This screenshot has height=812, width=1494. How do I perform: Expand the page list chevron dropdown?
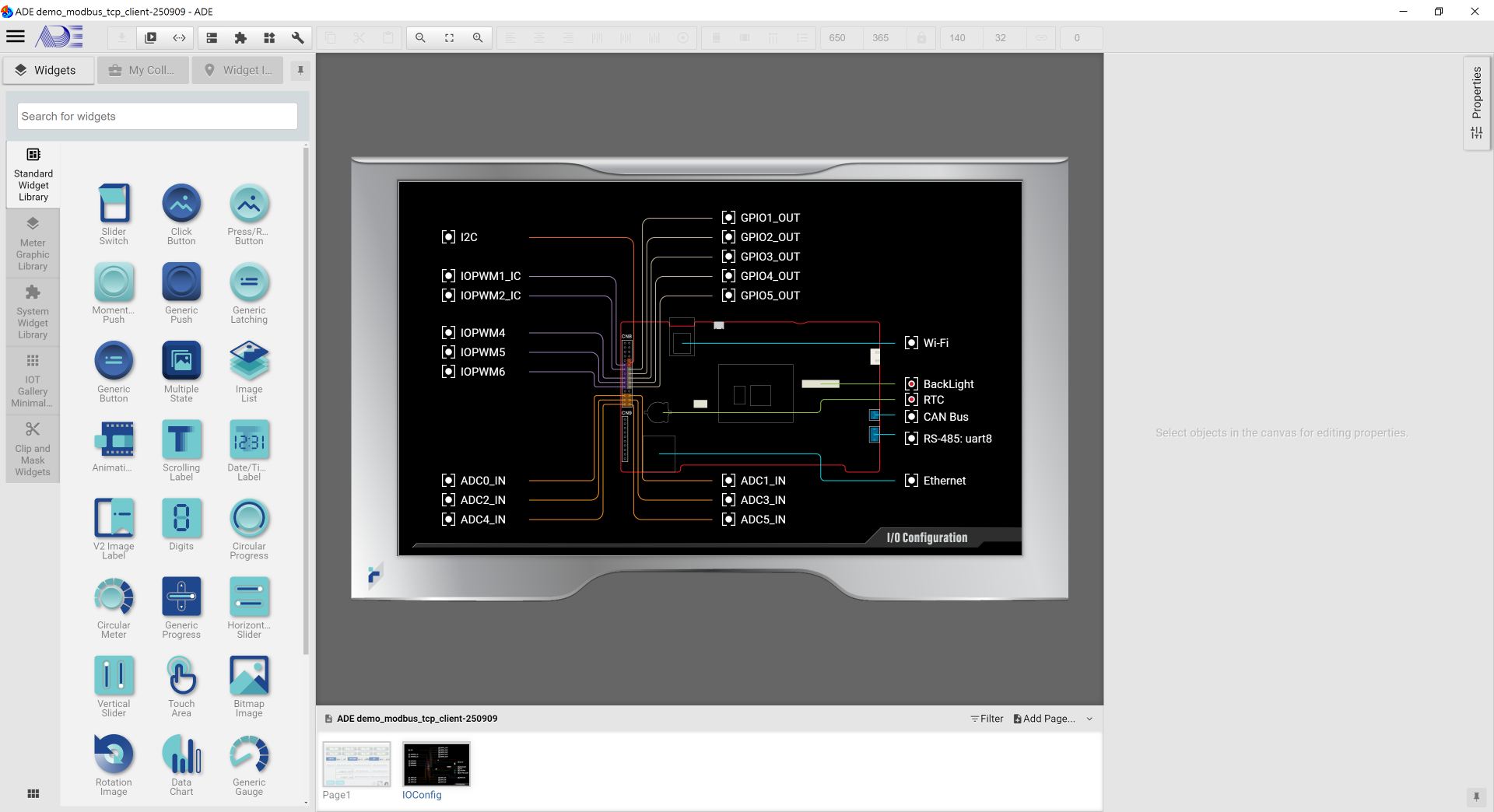point(1089,719)
